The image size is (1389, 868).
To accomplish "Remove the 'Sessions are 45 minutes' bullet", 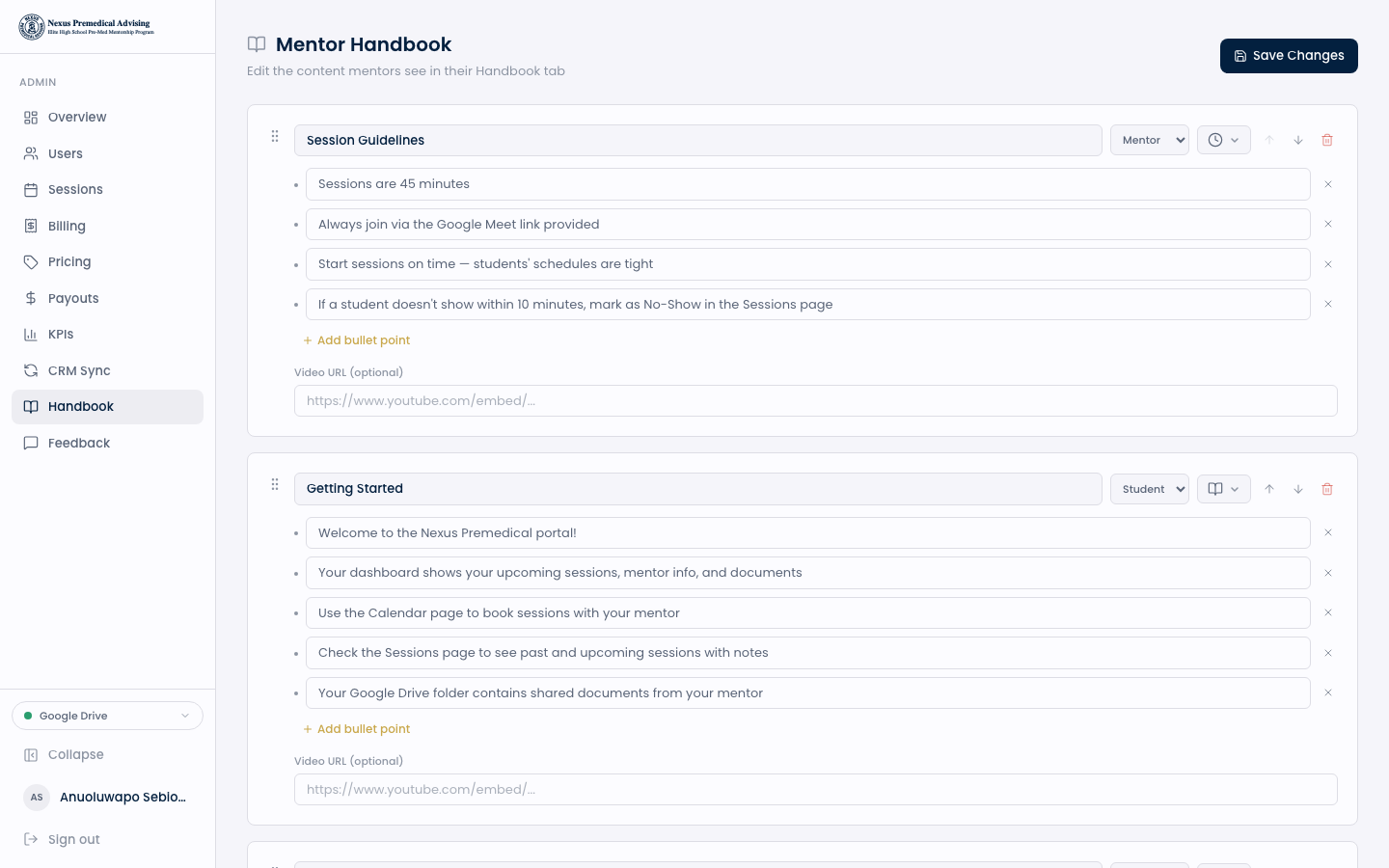I will pos(1328,184).
